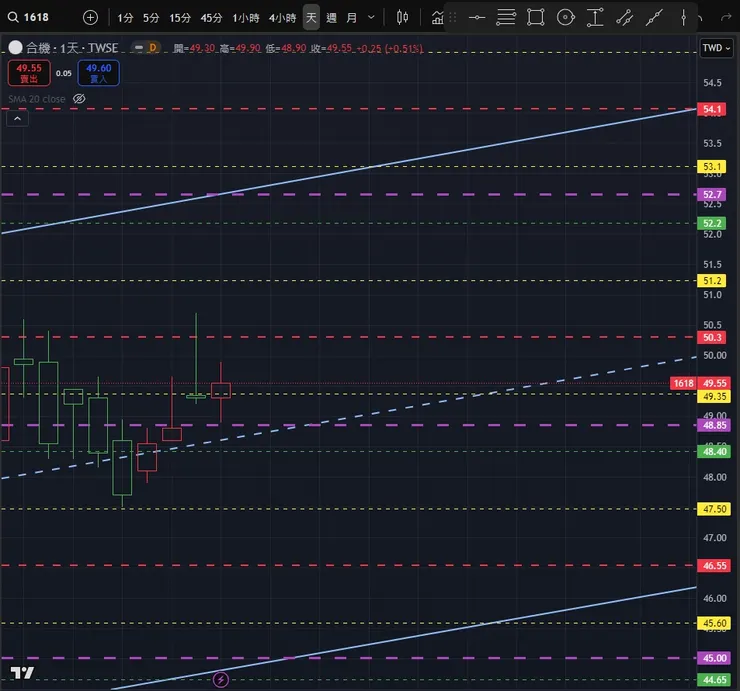
Task: Click the 45.00 purple price label
Action: pyautogui.click(x=714, y=658)
